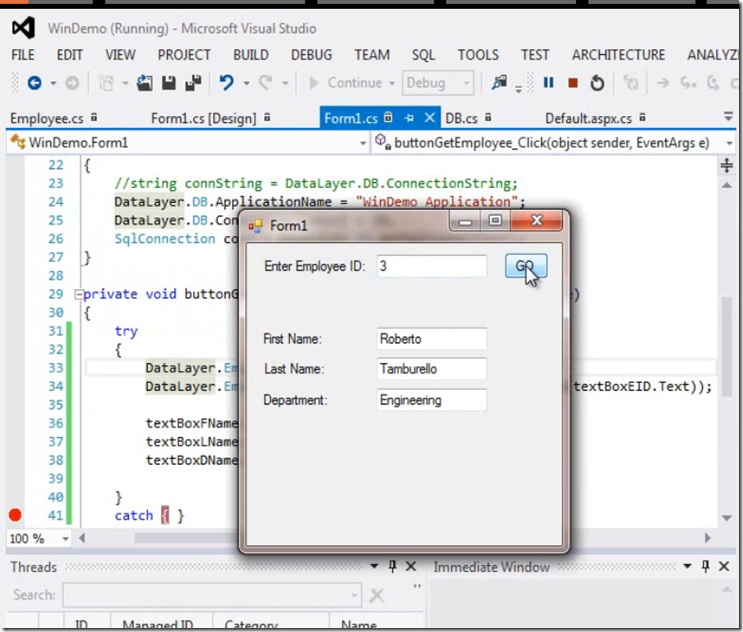Click the GO button in Form1
Viewport: 743px width, 632px height.
(526, 266)
